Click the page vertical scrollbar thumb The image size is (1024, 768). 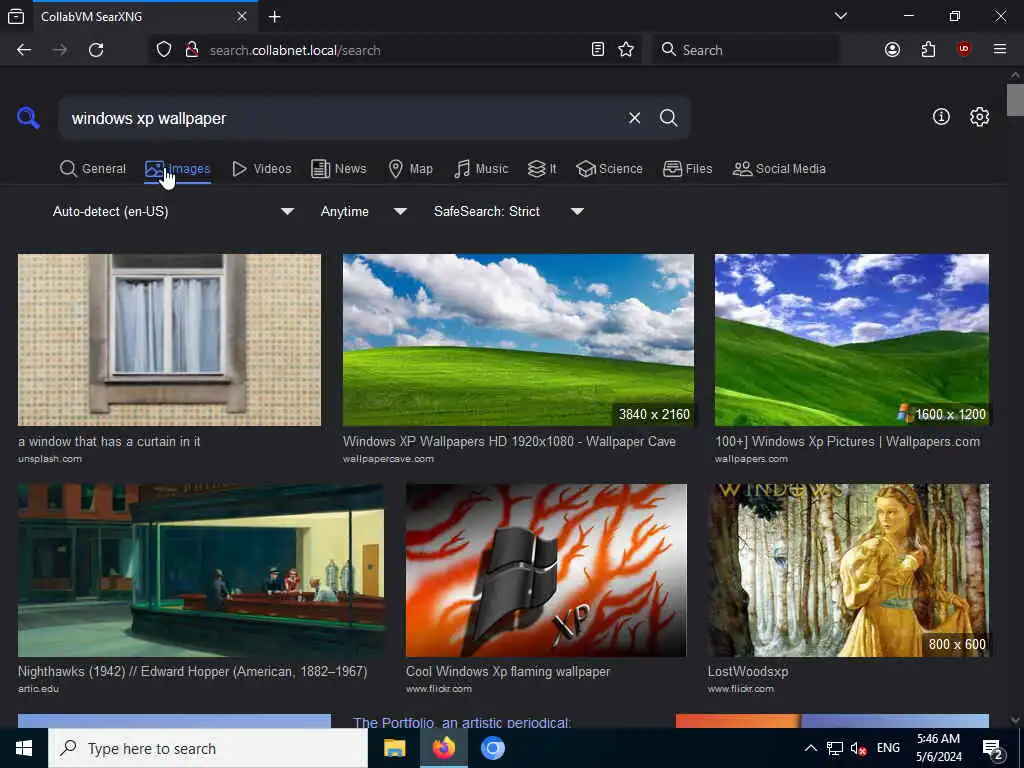[1015, 100]
